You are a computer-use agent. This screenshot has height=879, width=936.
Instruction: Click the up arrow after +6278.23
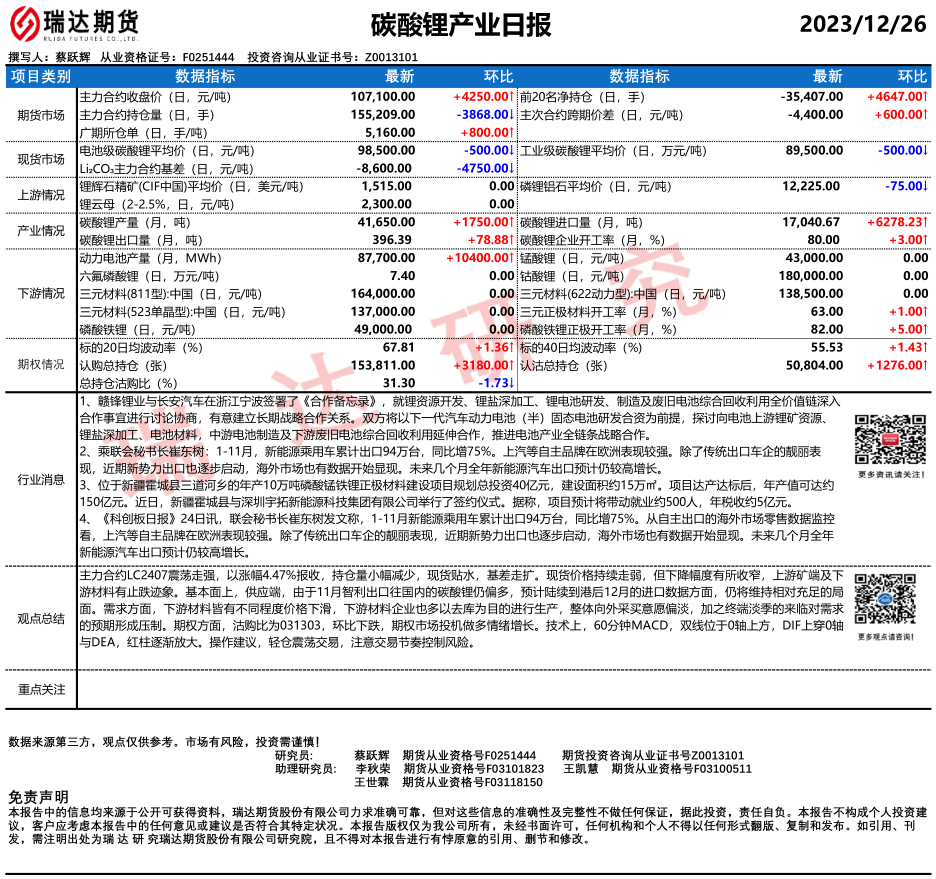click(x=926, y=222)
